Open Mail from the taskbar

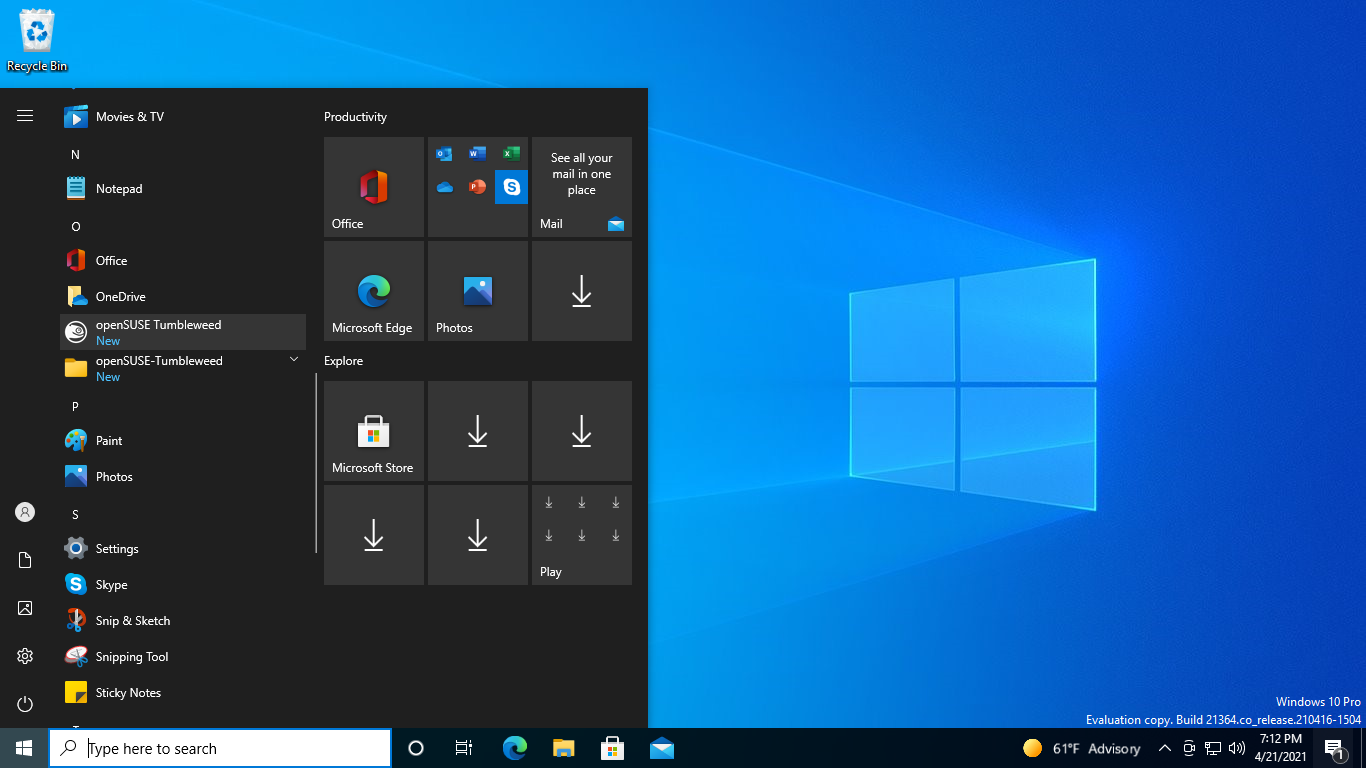(x=662, y=748)
